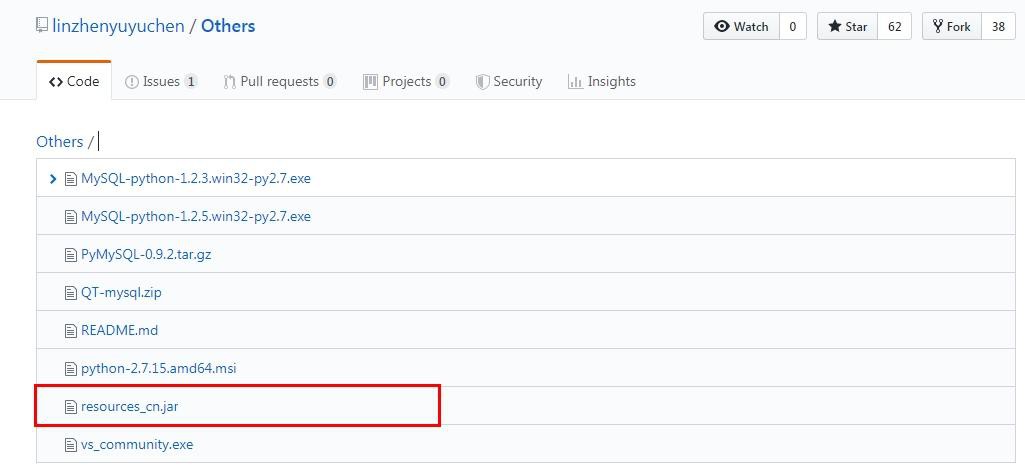Click the code brackets icon on Code tab
The image size is (1025, 465).
[56, 82]
